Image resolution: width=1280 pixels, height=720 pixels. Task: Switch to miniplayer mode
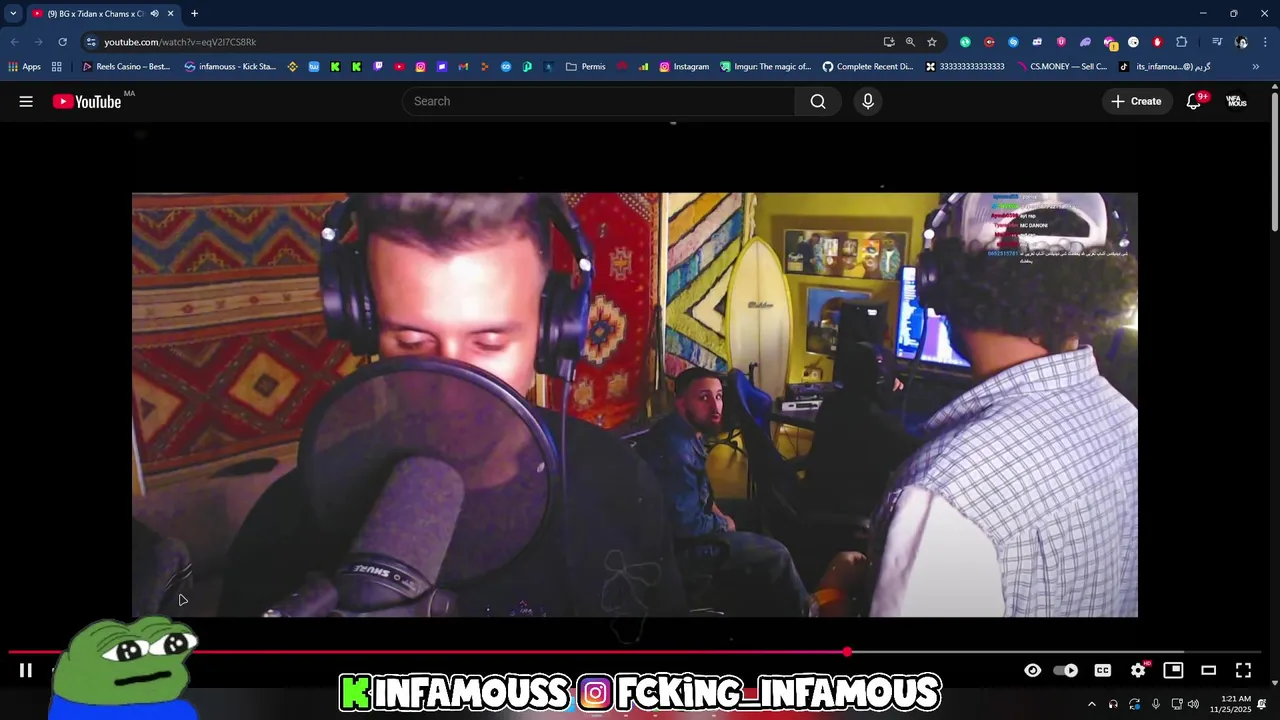(1173, 670)
